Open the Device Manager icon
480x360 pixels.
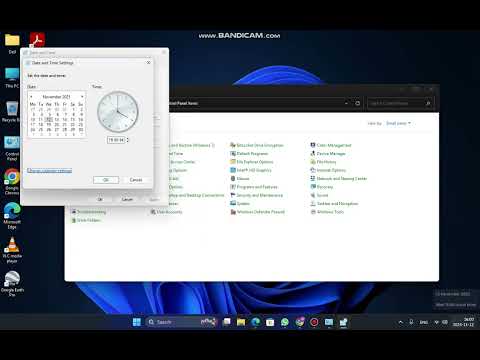(x=313, y=153)
